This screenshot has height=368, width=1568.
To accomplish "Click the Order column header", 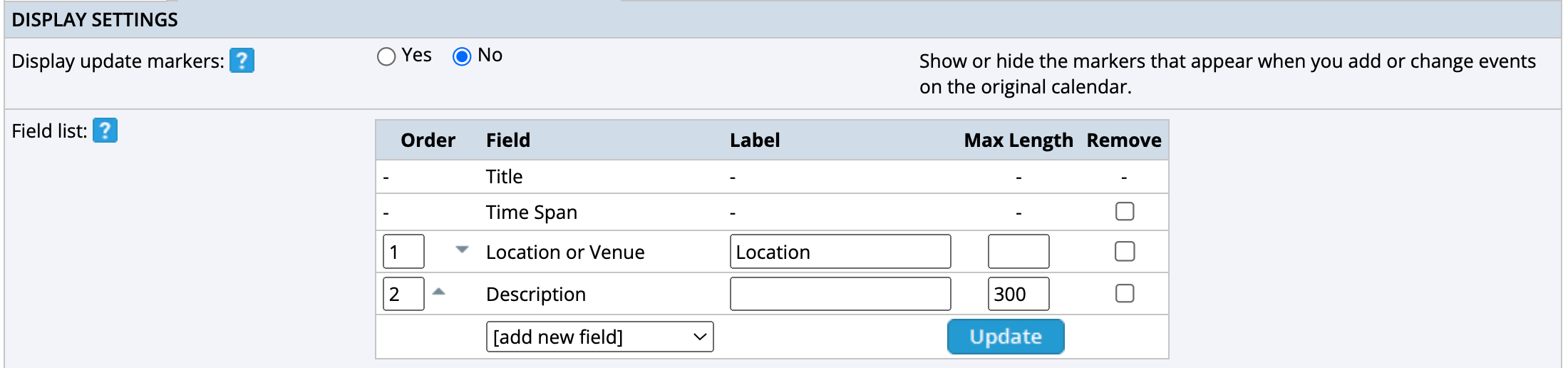I will pyautogui.click(x=428, y=140).
